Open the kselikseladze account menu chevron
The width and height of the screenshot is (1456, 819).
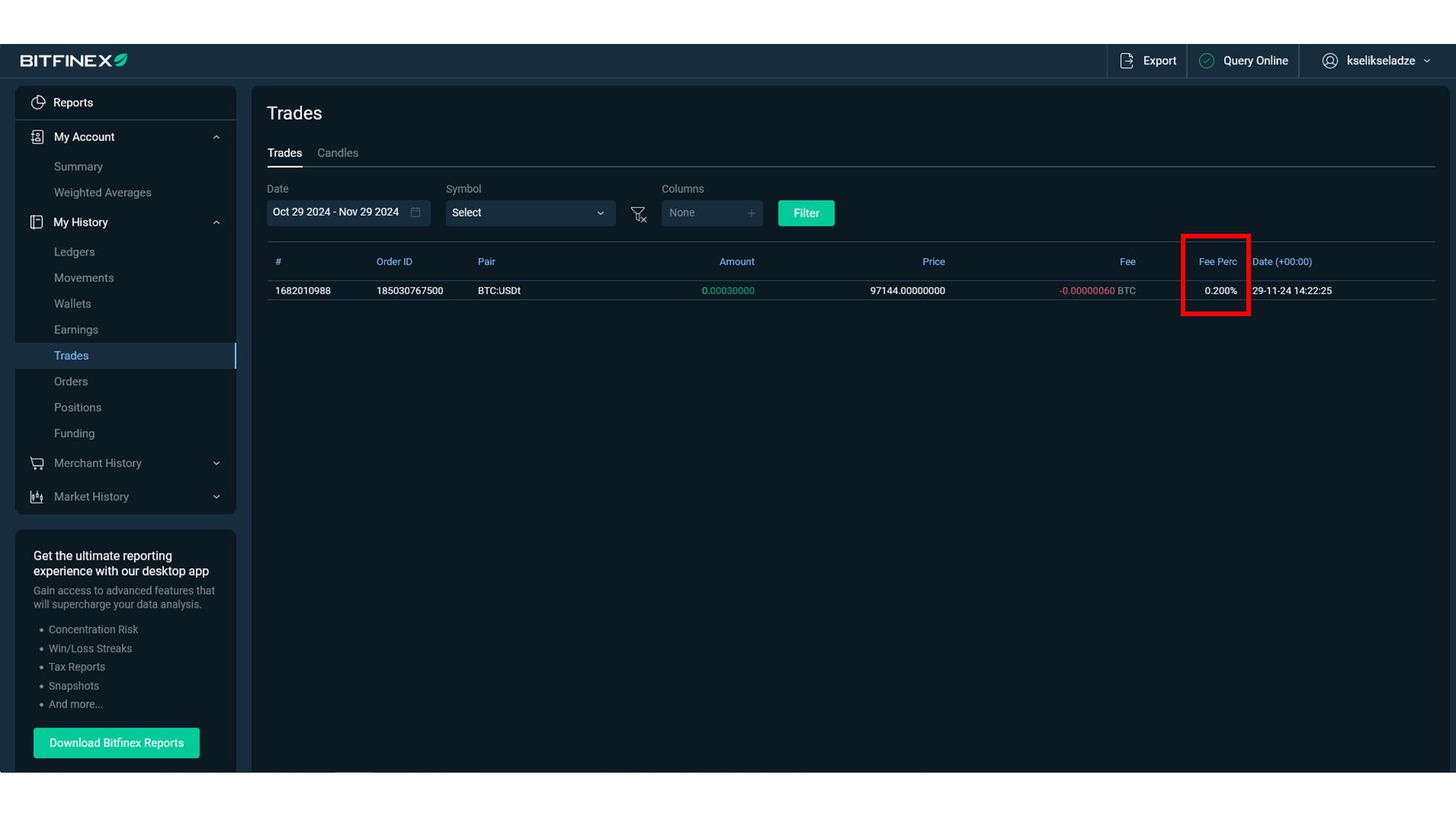(1427, 61)
